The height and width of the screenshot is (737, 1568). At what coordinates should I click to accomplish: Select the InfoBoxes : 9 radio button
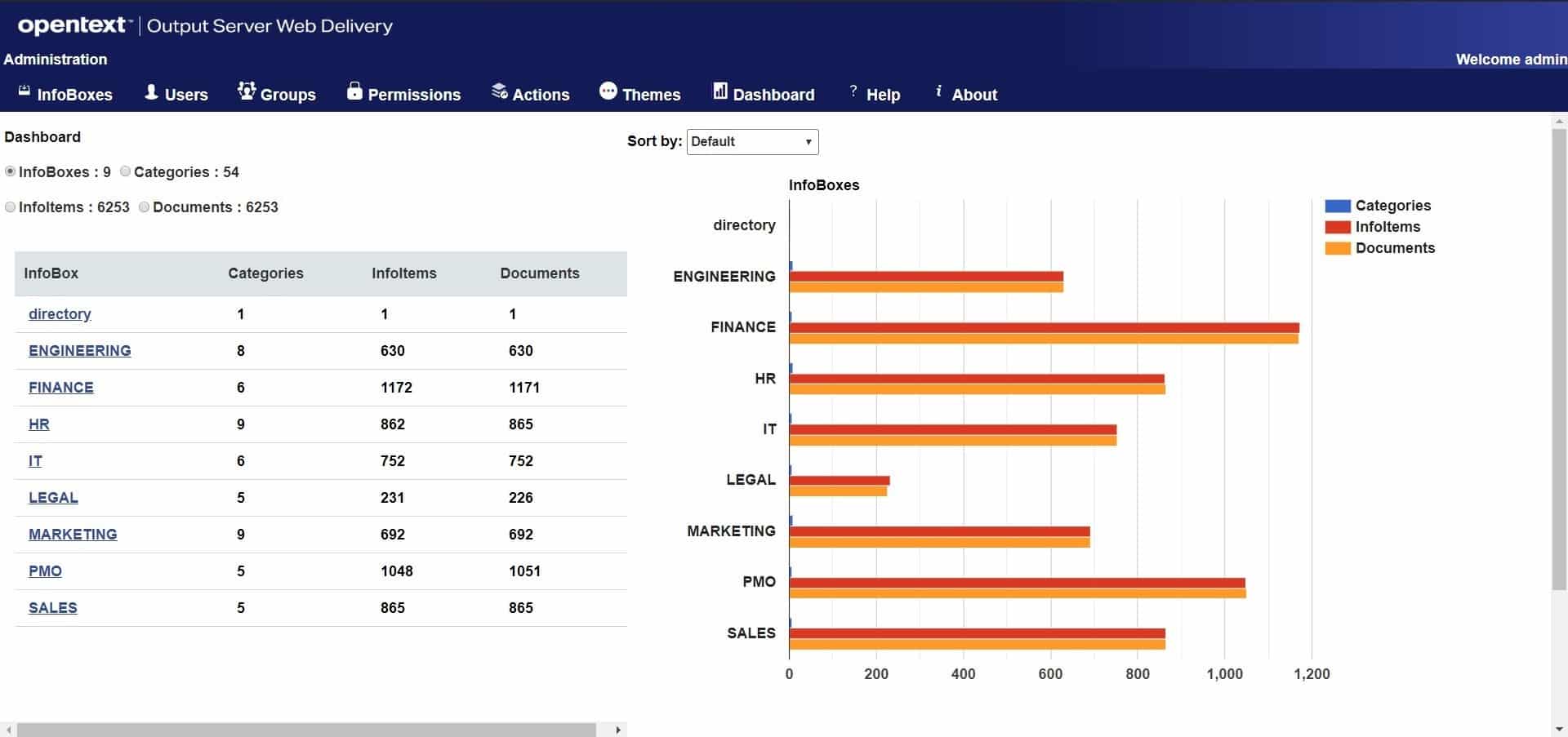9,171
